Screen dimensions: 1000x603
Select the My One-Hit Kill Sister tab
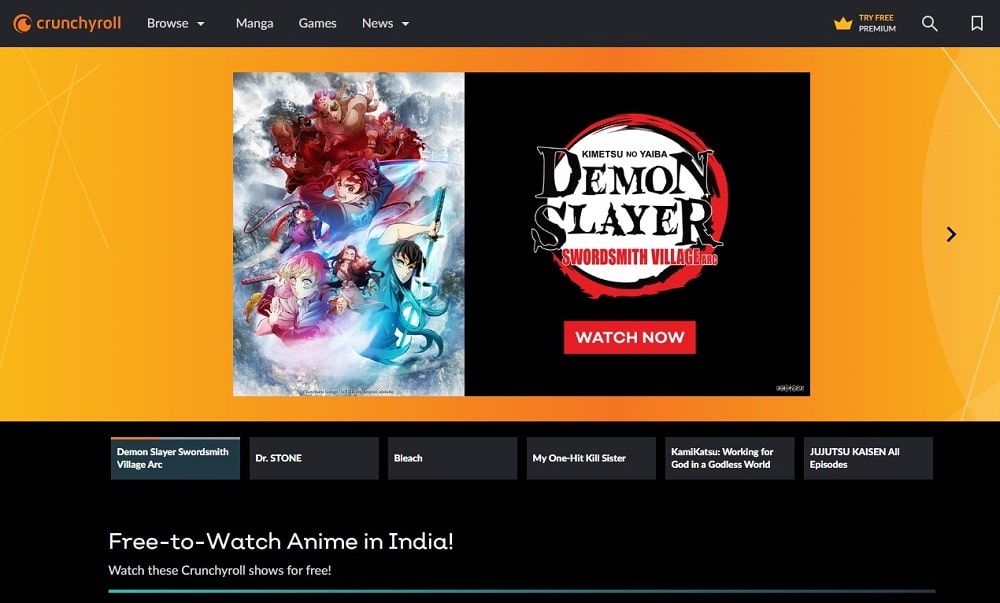[x=591, y=458]
